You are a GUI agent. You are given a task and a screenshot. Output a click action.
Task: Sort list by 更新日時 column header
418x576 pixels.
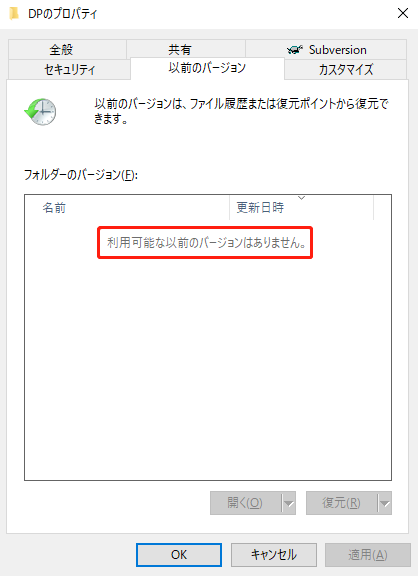tap(301, 208)
